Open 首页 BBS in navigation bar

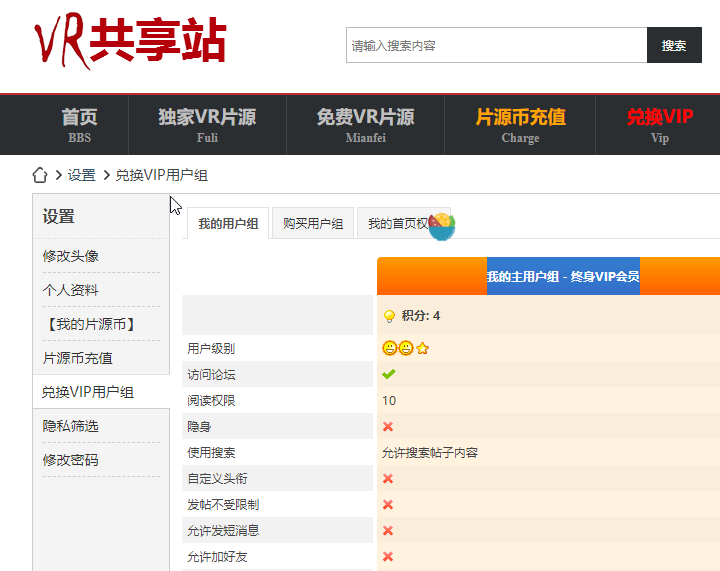tap(79, 125)
